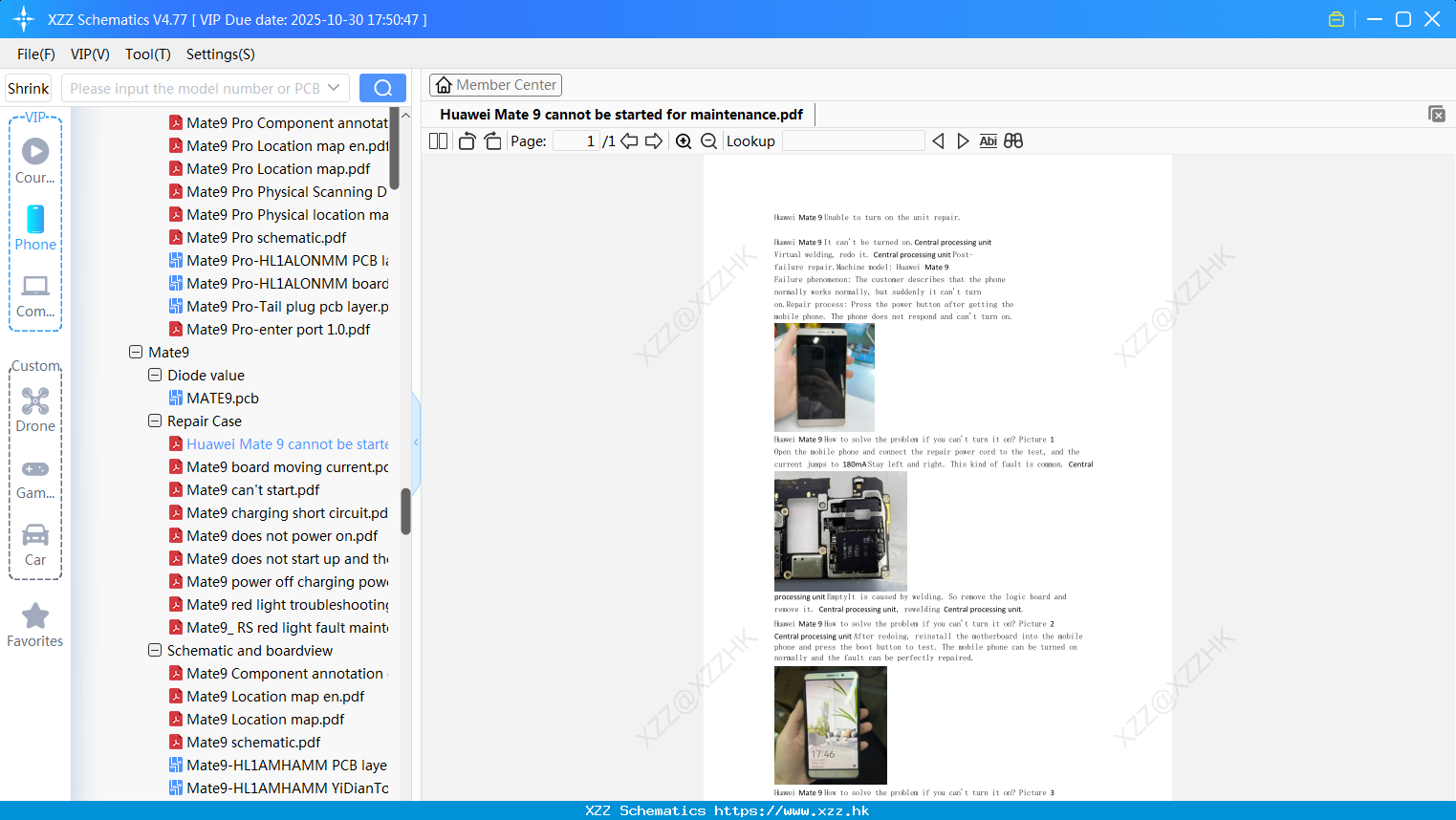Zoom out of the PDF
Image resolution: width=1456 pixels, height=820 pixels.
[708, 141]
